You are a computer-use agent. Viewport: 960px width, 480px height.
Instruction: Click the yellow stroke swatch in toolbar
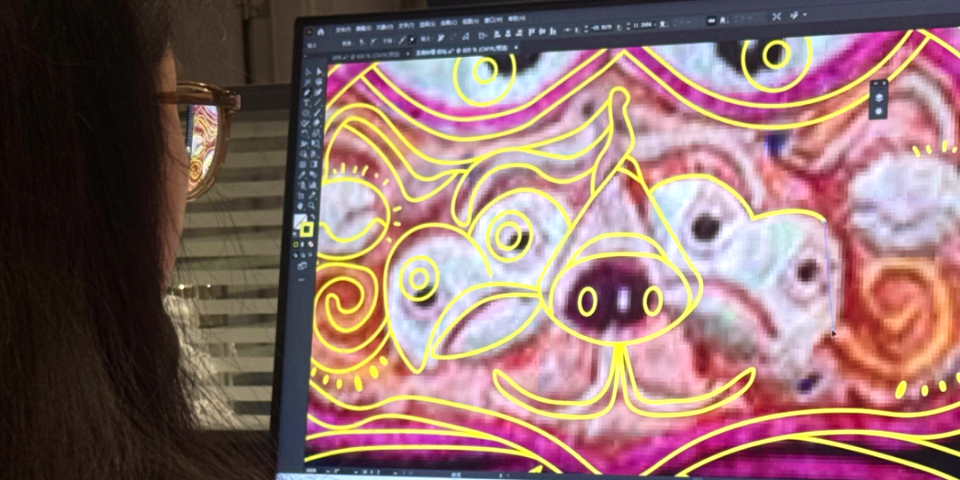pos(308,230)
